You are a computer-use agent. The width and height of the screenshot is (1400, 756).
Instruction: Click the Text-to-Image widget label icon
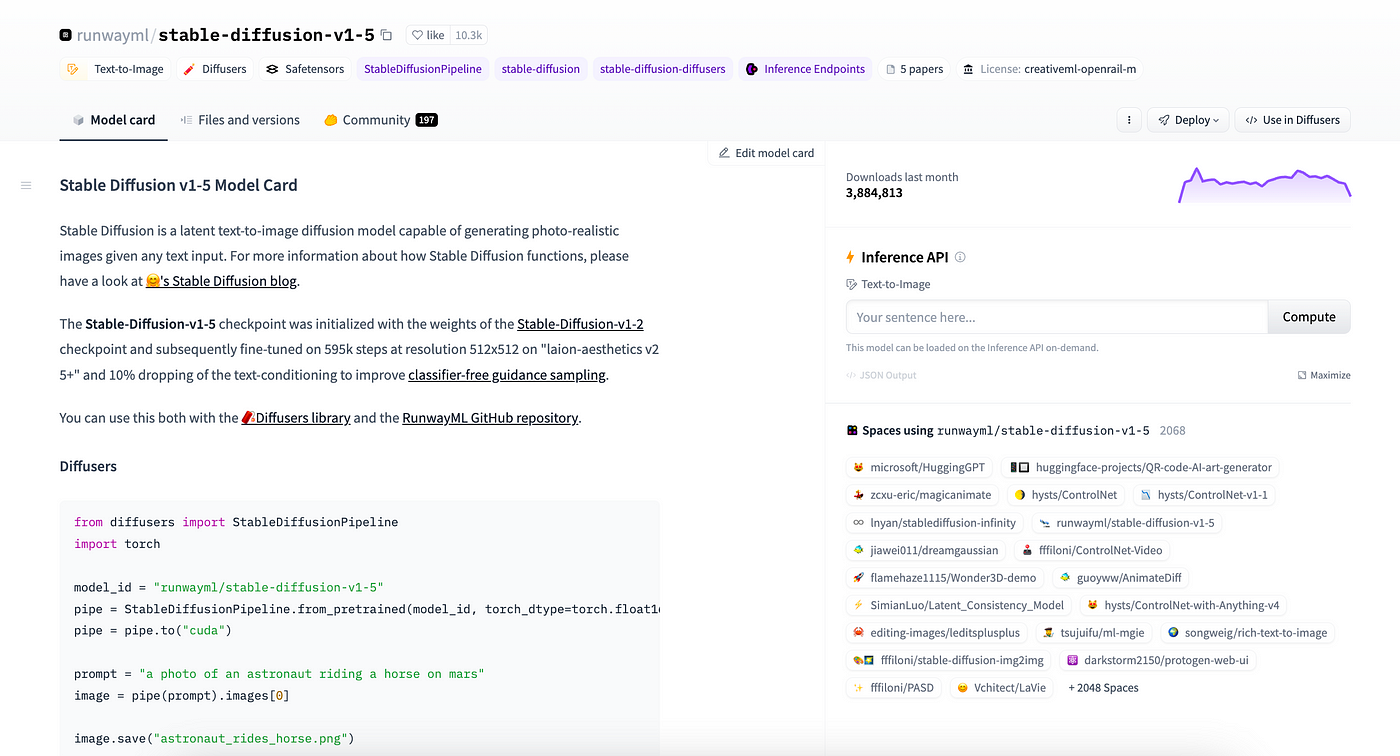(852, 284)
